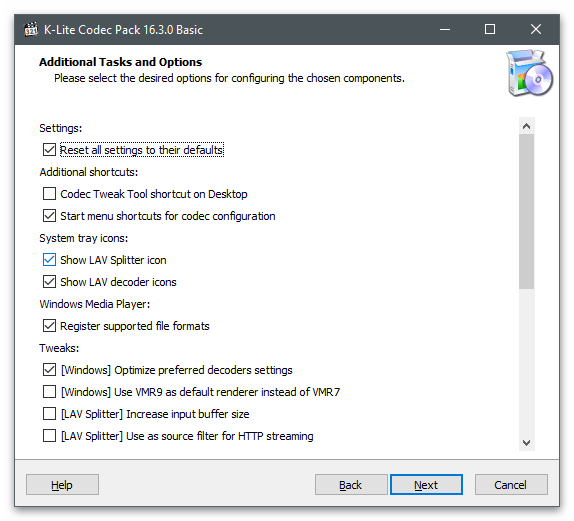The image size is (574, 521).
Task: Maximize the installer window
Action: click(x=490, y=29)
